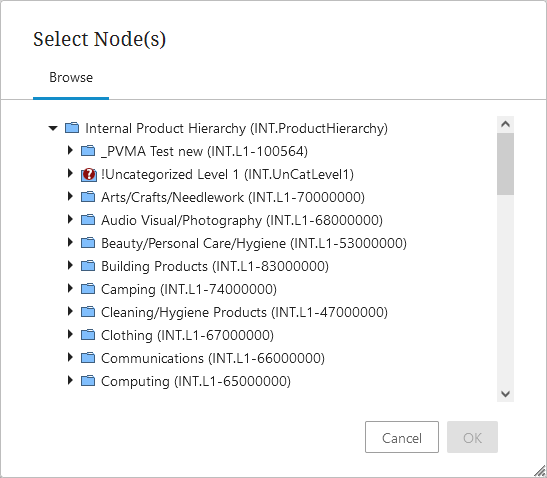Click the Camping folder icon
Screen dimensions: 547x478
coord(88,289)
